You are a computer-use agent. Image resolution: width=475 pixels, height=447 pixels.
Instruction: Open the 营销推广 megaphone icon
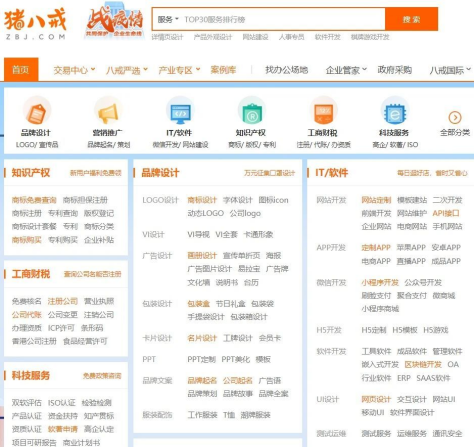tap(108, 110)
